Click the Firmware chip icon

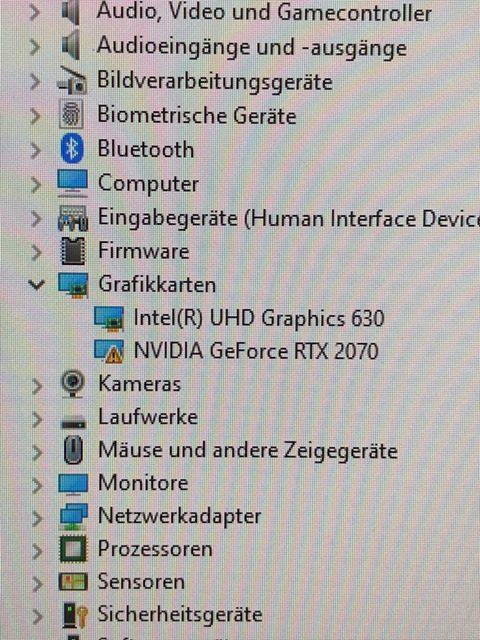(73, 251)
